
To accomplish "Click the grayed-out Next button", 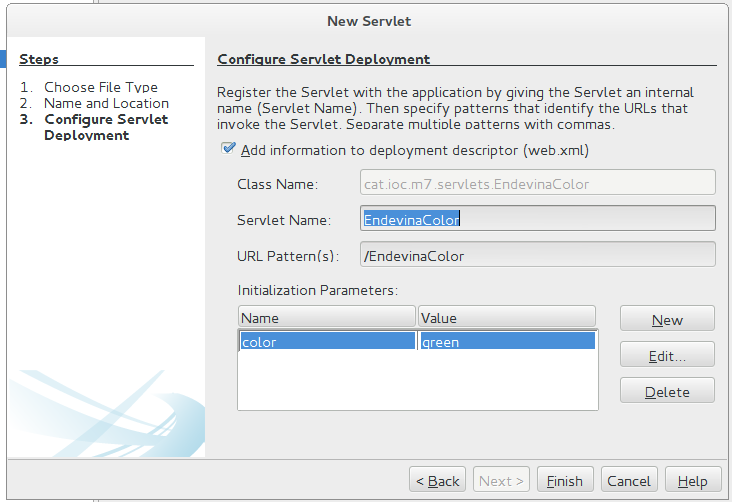I will click(501, 480).
